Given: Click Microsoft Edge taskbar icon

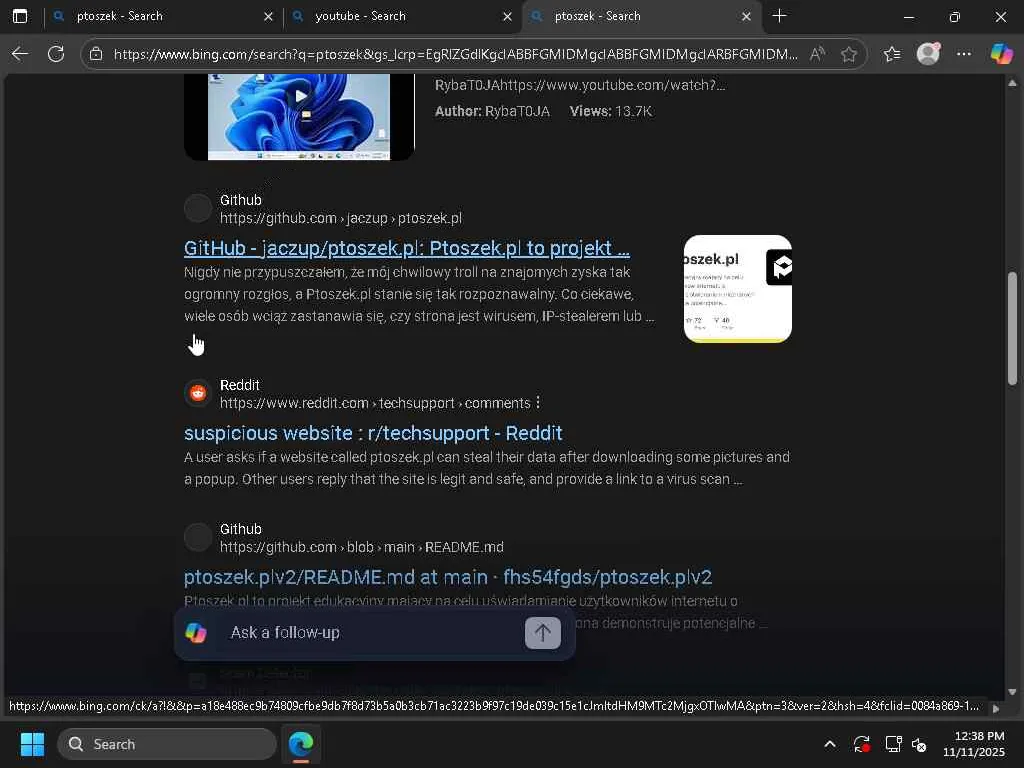Looking at the screenshot, I should 301,744.
